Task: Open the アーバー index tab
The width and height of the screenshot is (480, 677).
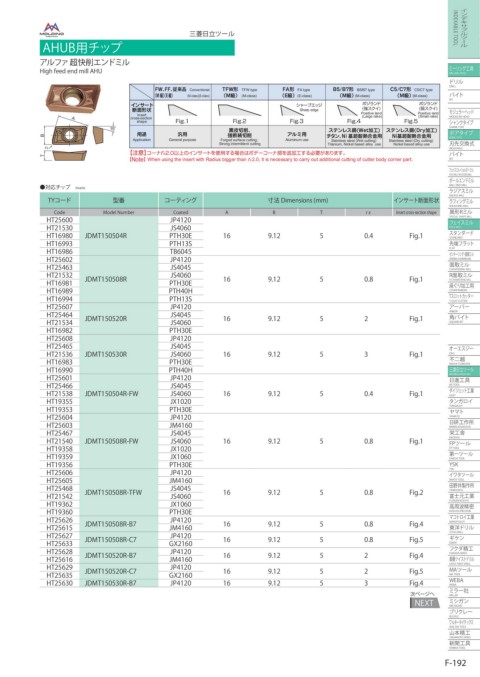Action: tap(463, 307)
